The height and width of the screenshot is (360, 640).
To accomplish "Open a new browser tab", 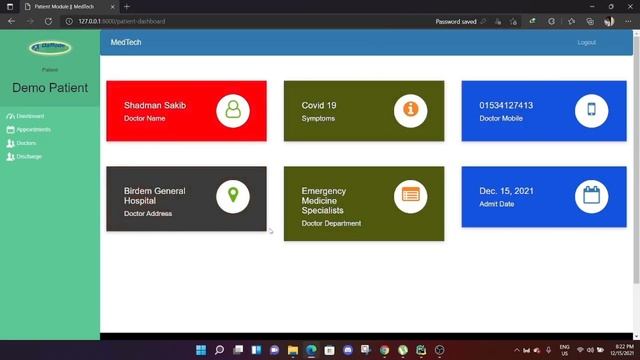I will pos(127,7).
